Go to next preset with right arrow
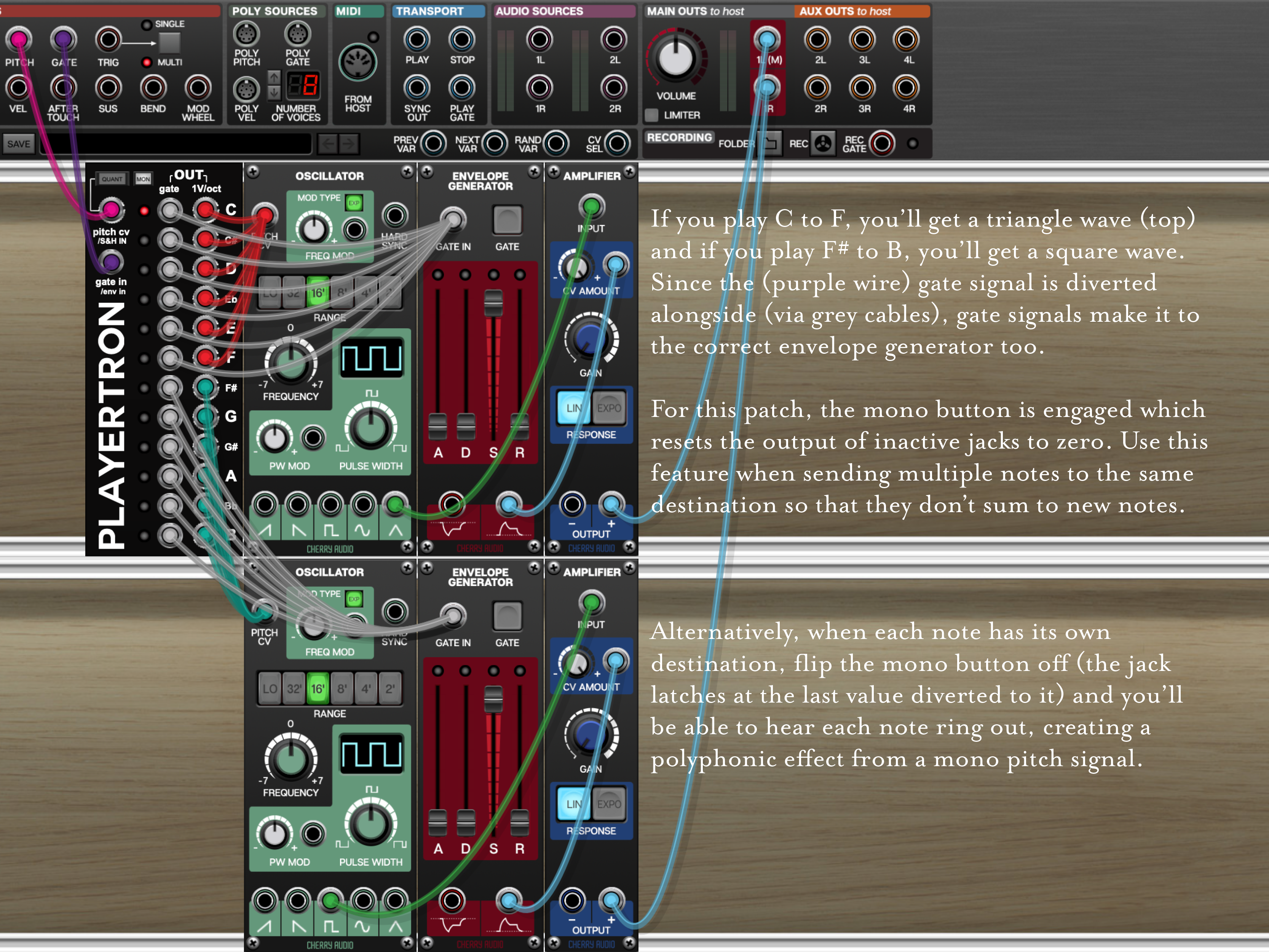Screen dimensions: 1269x952 (x=348, y=144)
